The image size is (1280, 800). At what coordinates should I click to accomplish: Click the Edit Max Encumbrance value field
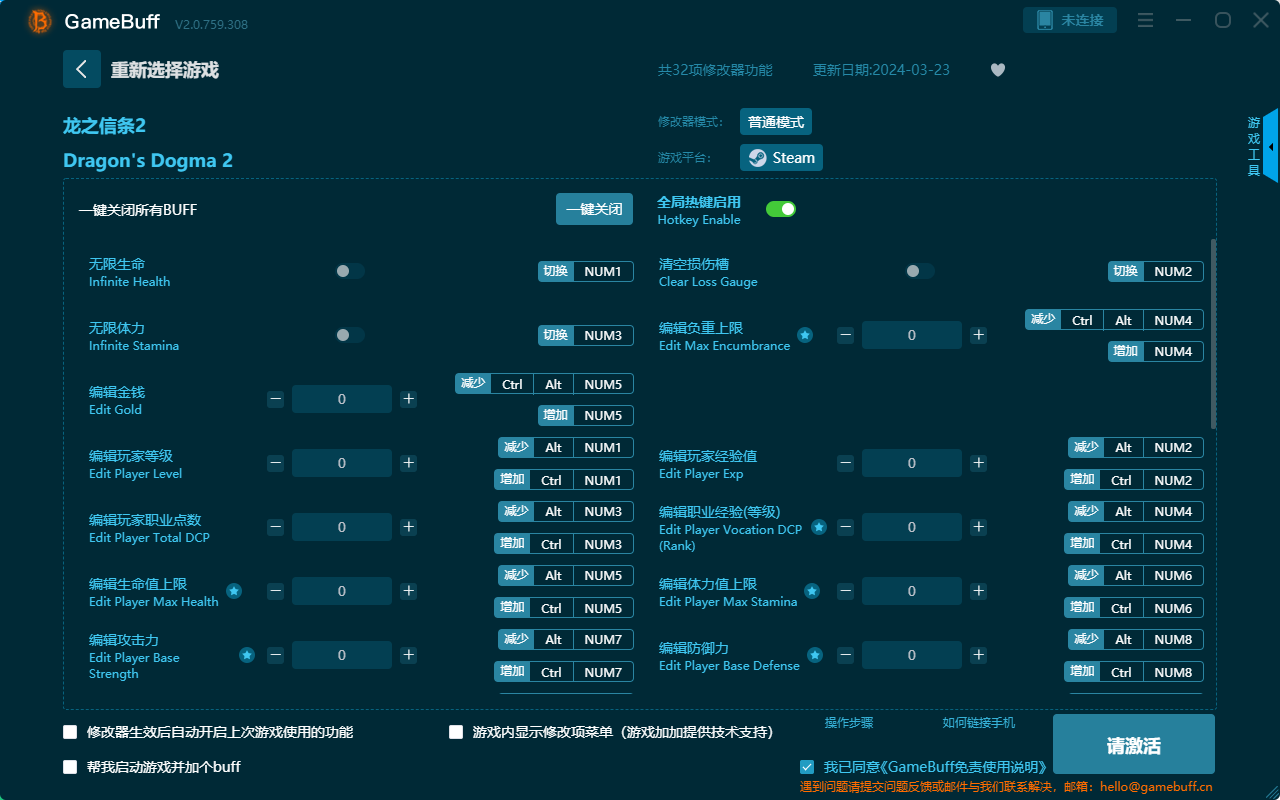(x=912, y=335)
